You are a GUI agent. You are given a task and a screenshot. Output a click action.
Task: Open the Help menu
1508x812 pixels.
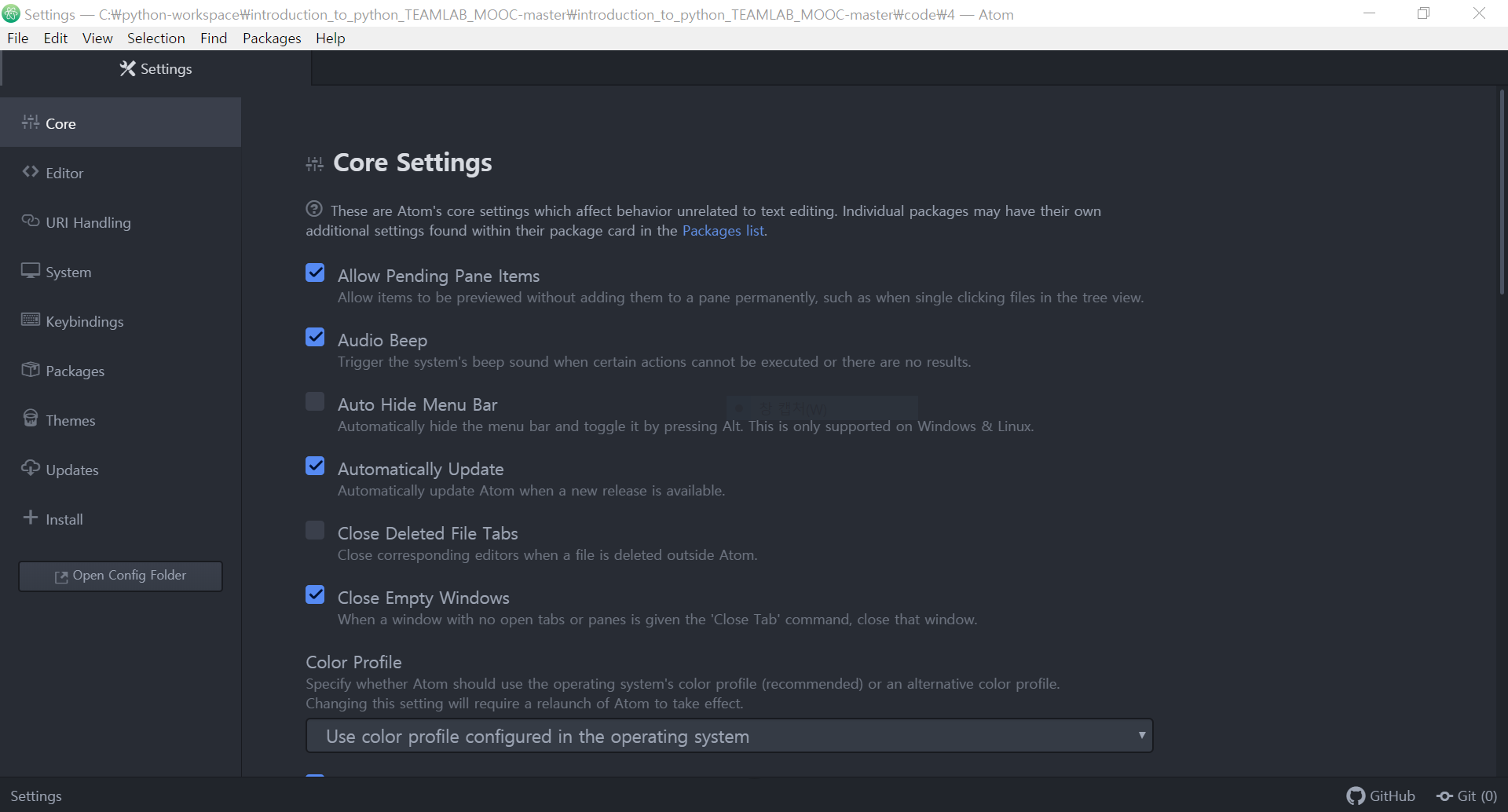pyautogui.click(x=331, y=38)
